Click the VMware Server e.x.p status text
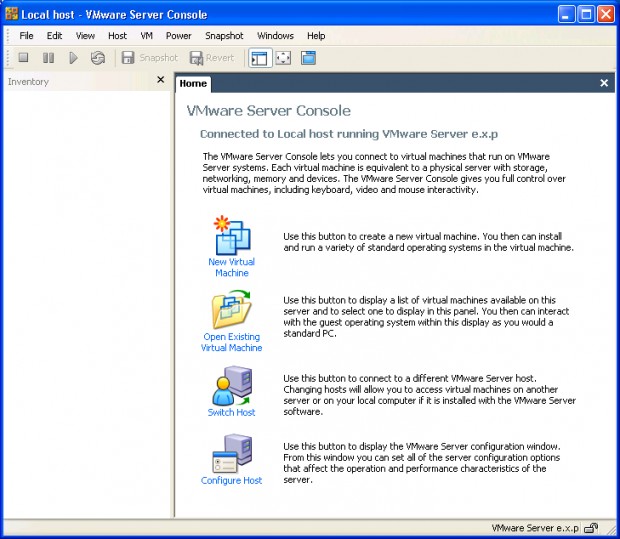 535,528
